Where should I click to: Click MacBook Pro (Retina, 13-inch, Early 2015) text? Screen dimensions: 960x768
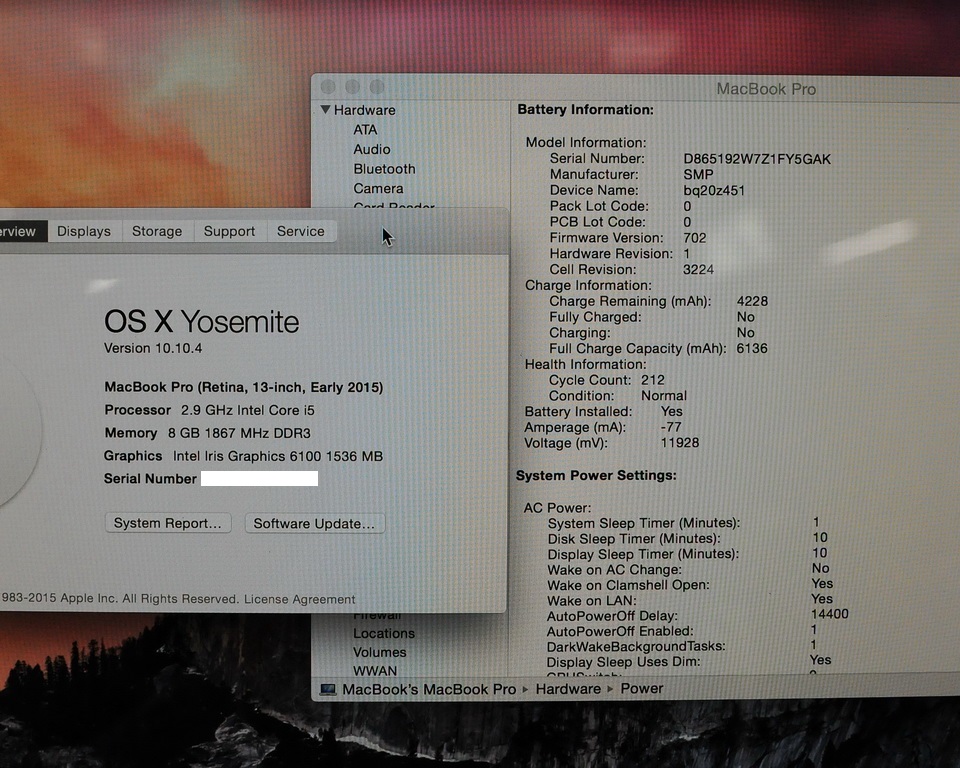pyautogui.click(x=244, y=387)
